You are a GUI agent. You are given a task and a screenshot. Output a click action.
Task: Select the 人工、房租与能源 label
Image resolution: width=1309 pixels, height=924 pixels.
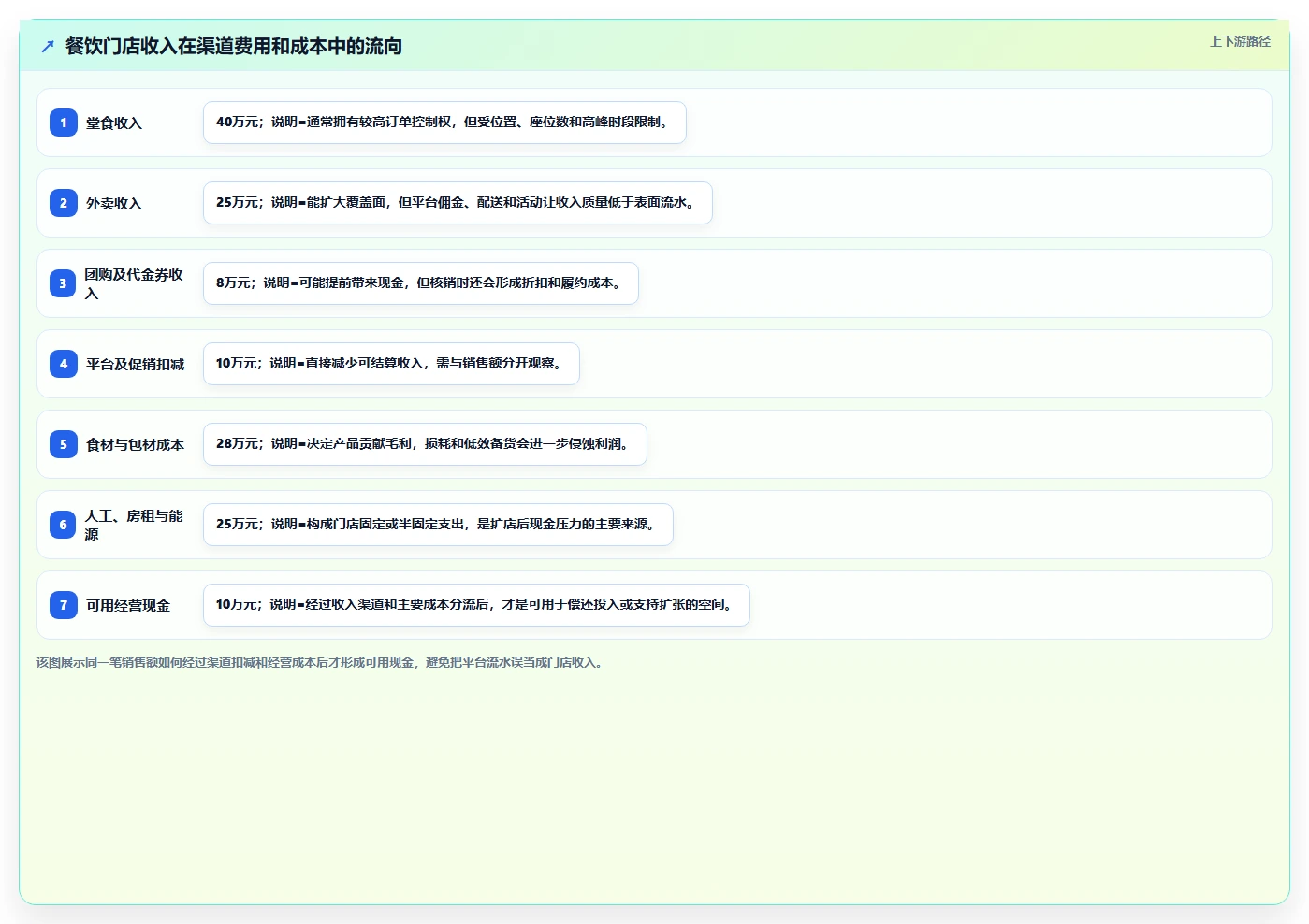coord(135,525)
